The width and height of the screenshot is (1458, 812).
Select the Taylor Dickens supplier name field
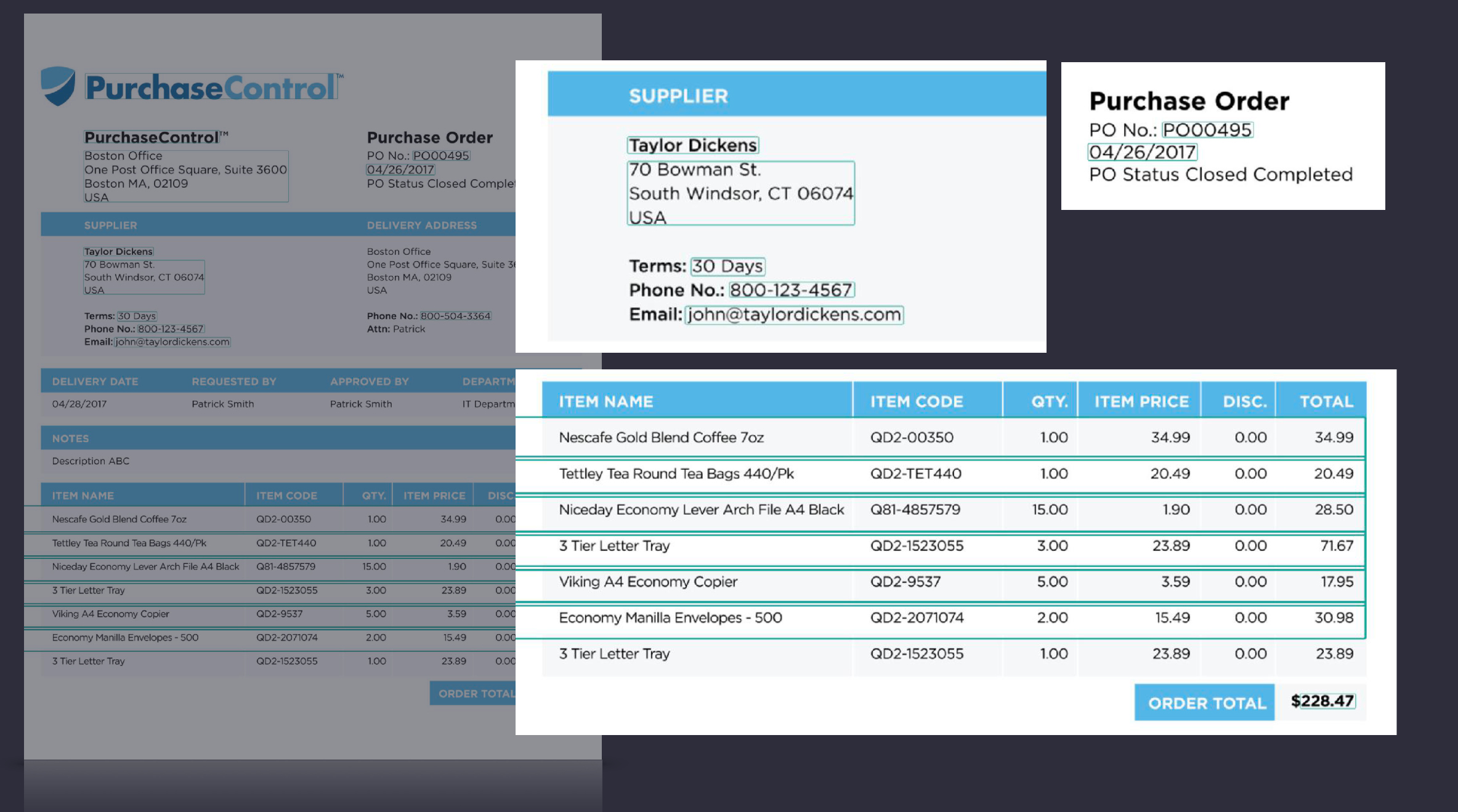[x=692, y=145]
